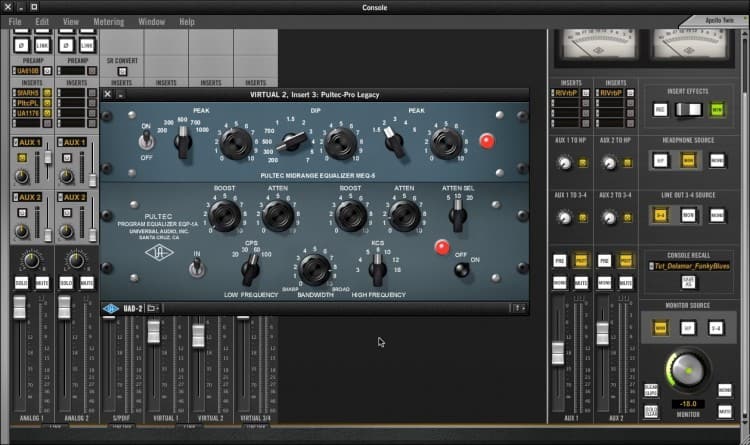Viewport: 750px width, 445px height.
Task: Open the View menu
Action: click(71, 22)
